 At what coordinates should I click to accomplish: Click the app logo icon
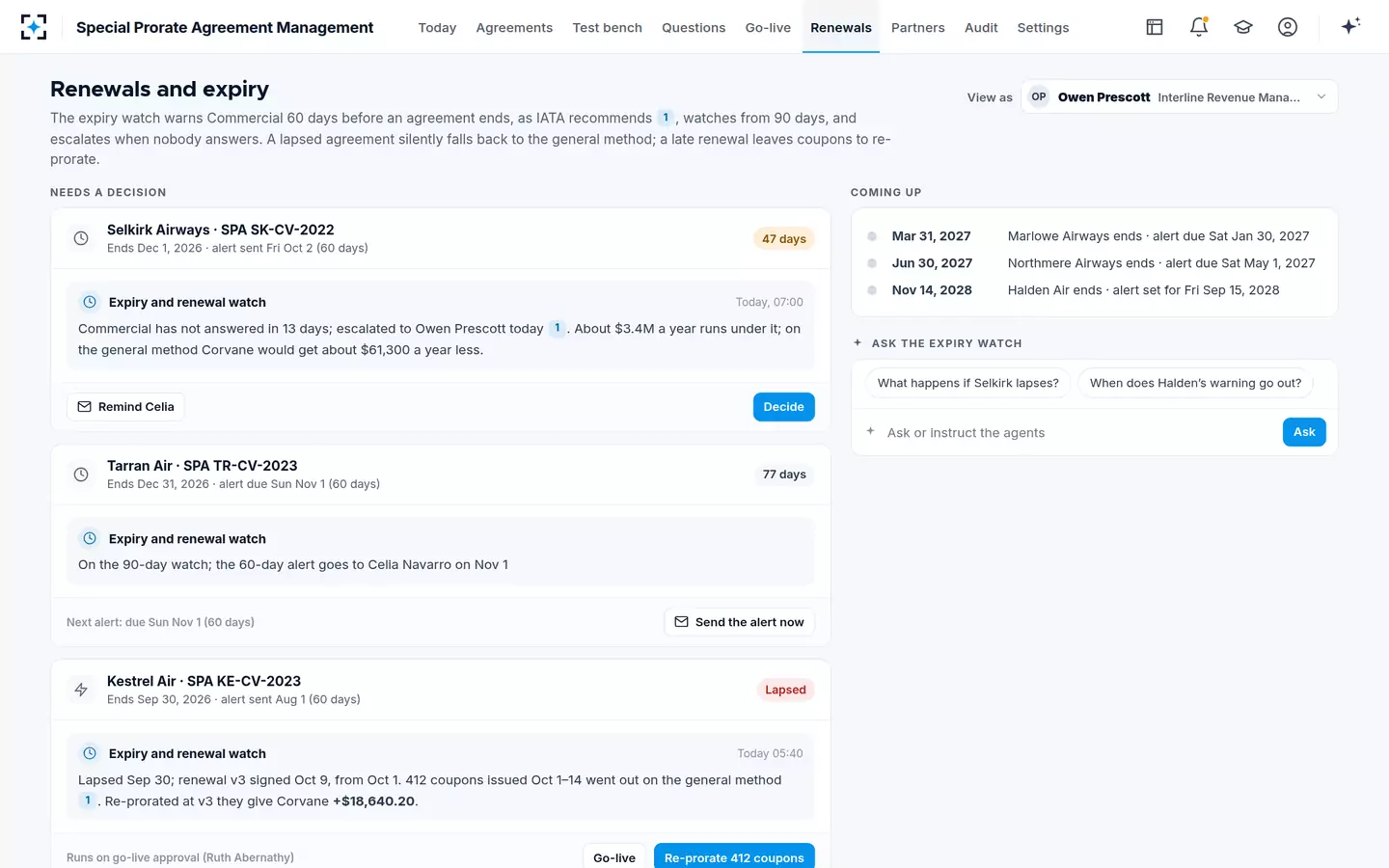tap(34, 27)
